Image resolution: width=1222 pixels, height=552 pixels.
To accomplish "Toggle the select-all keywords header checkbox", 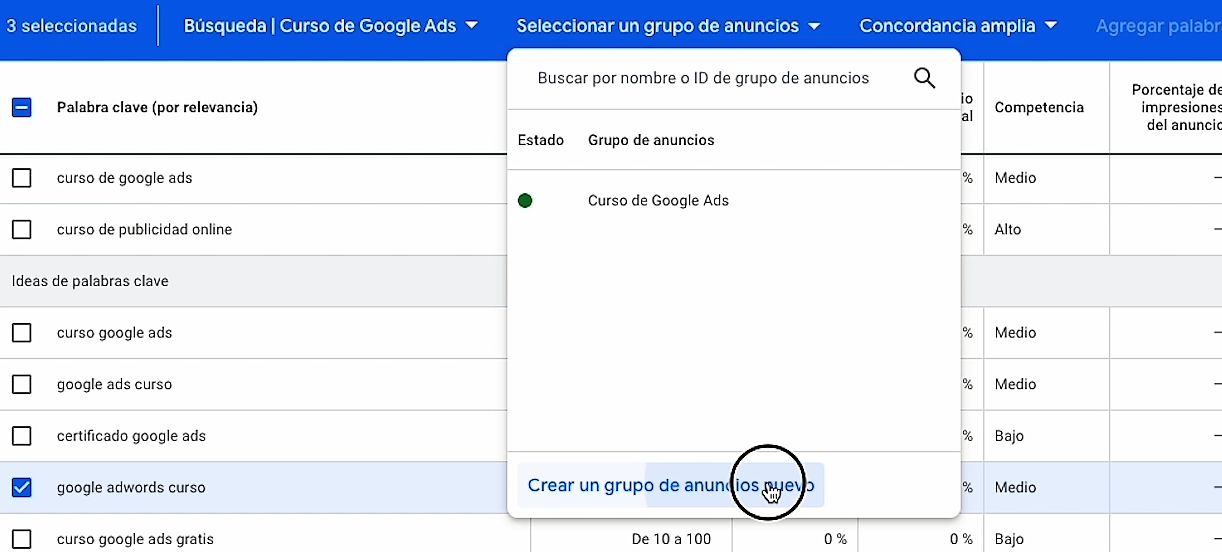I will 21,107.
